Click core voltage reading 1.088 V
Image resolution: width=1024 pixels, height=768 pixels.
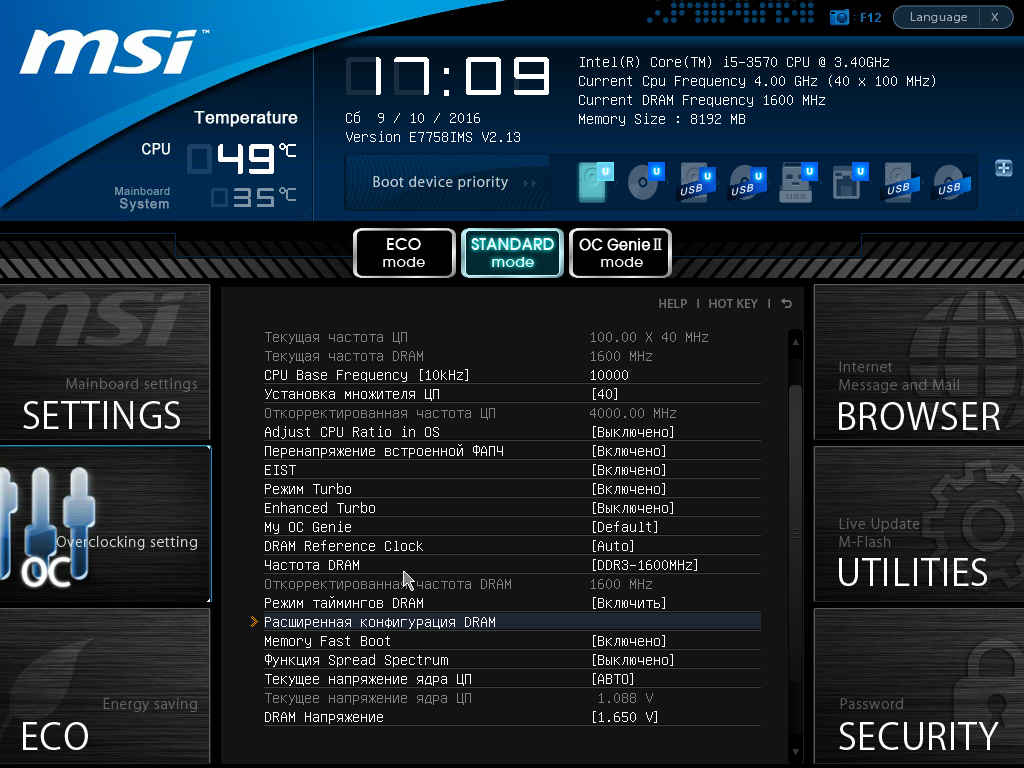tap(625, 698)
